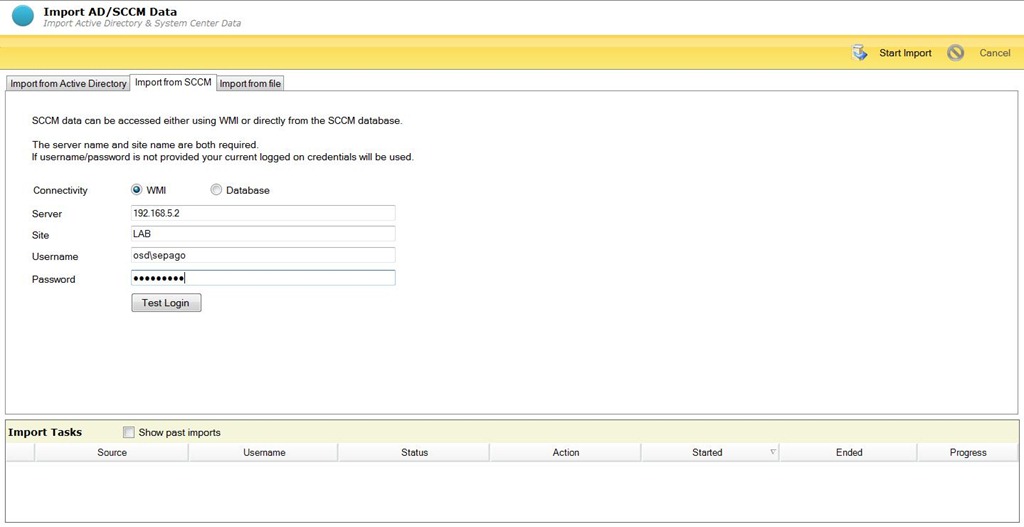Cancel the import operation
1024x527 pixels.
tap(995, 53)
